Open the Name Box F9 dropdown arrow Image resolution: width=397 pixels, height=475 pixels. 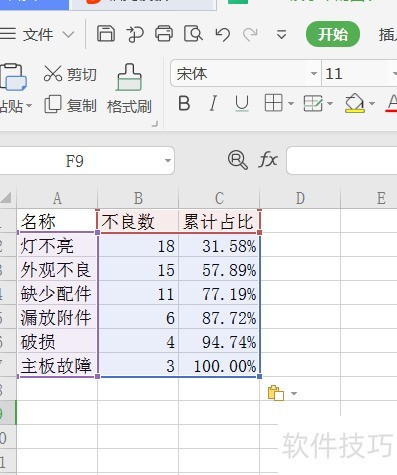coord(168,161)
